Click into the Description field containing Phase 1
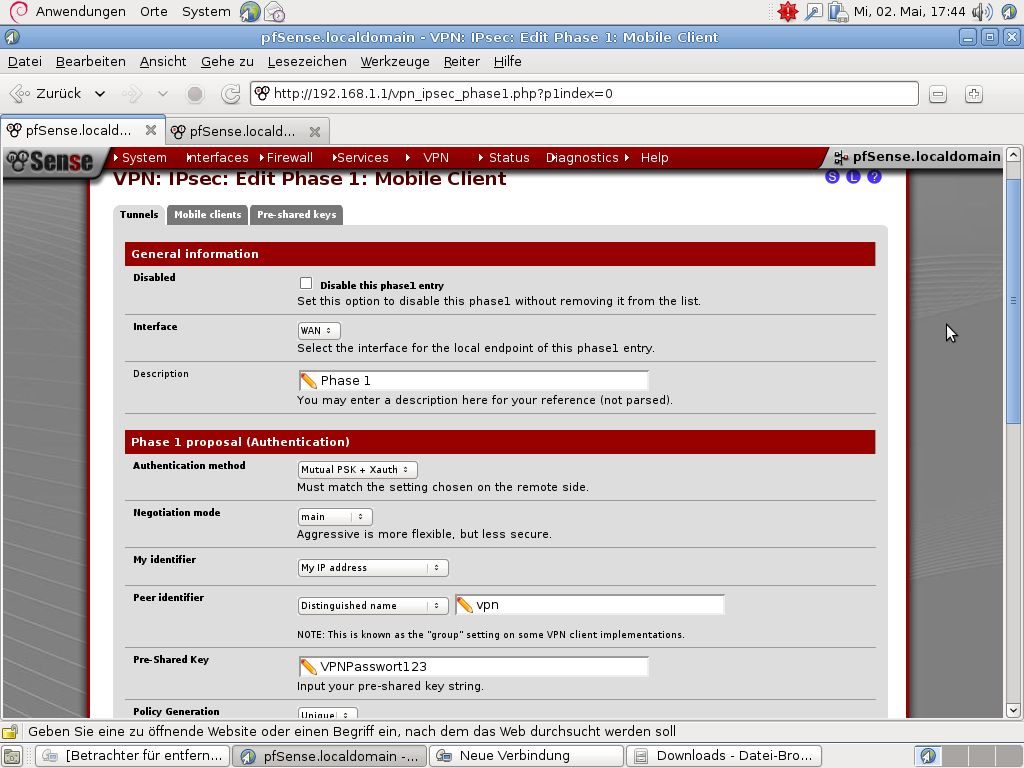The height and width of the screenshot is (768, 1024). tap(473, 381)
